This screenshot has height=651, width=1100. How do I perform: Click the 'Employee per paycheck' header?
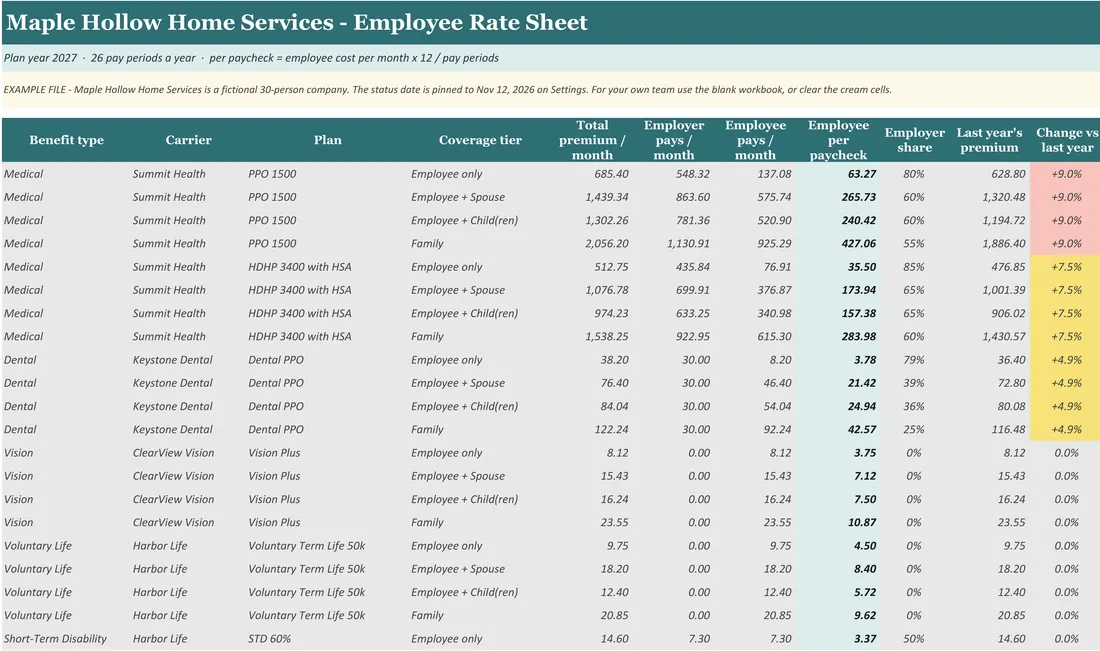(838, 140)
